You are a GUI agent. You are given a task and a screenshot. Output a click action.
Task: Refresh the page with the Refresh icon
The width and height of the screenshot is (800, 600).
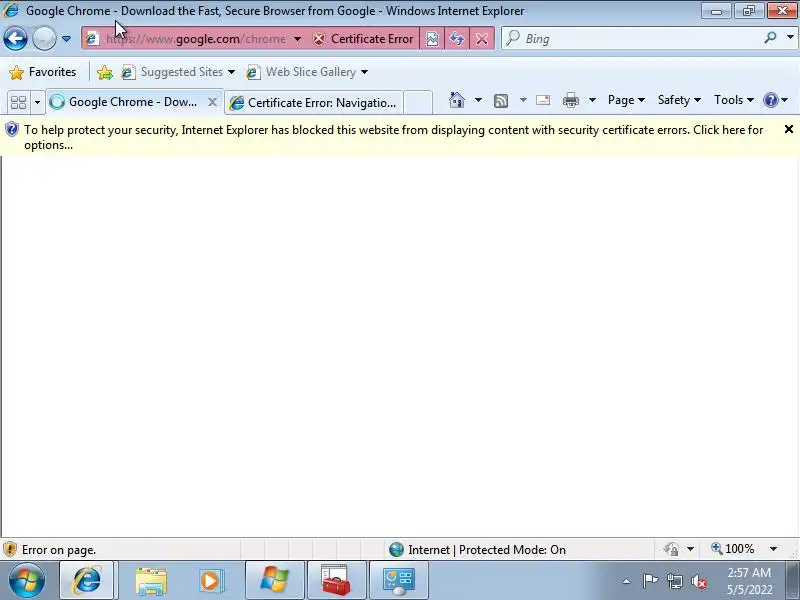tap(457, 39)
